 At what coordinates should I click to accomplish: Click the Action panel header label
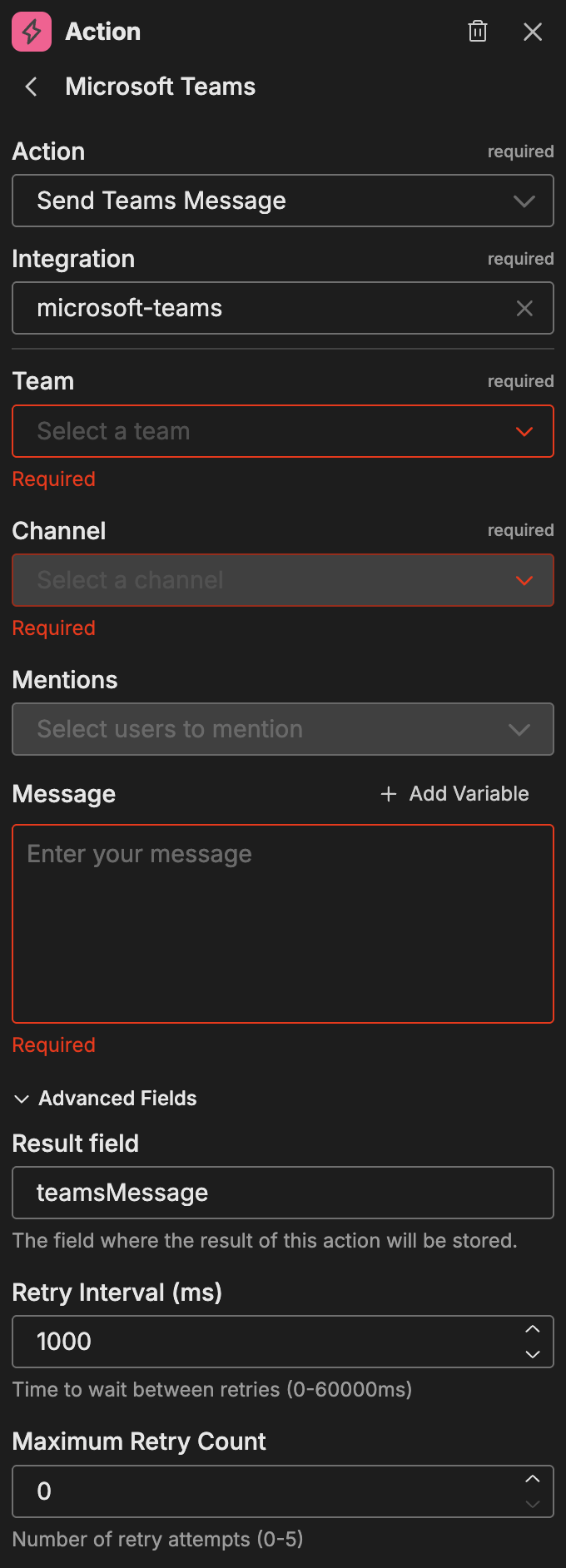pyautogui.click(x=103, y=32)
